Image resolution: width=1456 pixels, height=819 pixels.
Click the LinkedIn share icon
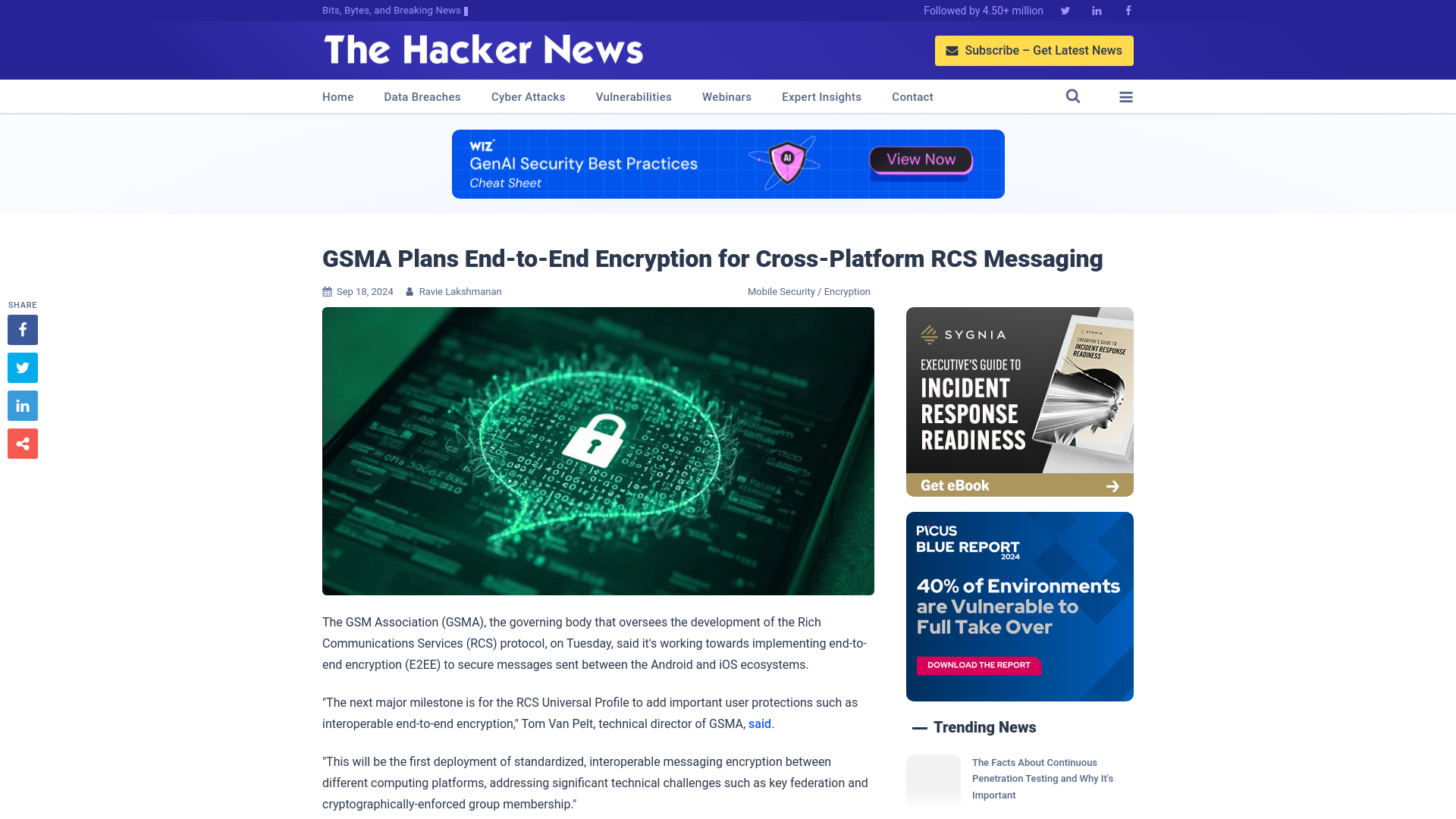point(22,405)
